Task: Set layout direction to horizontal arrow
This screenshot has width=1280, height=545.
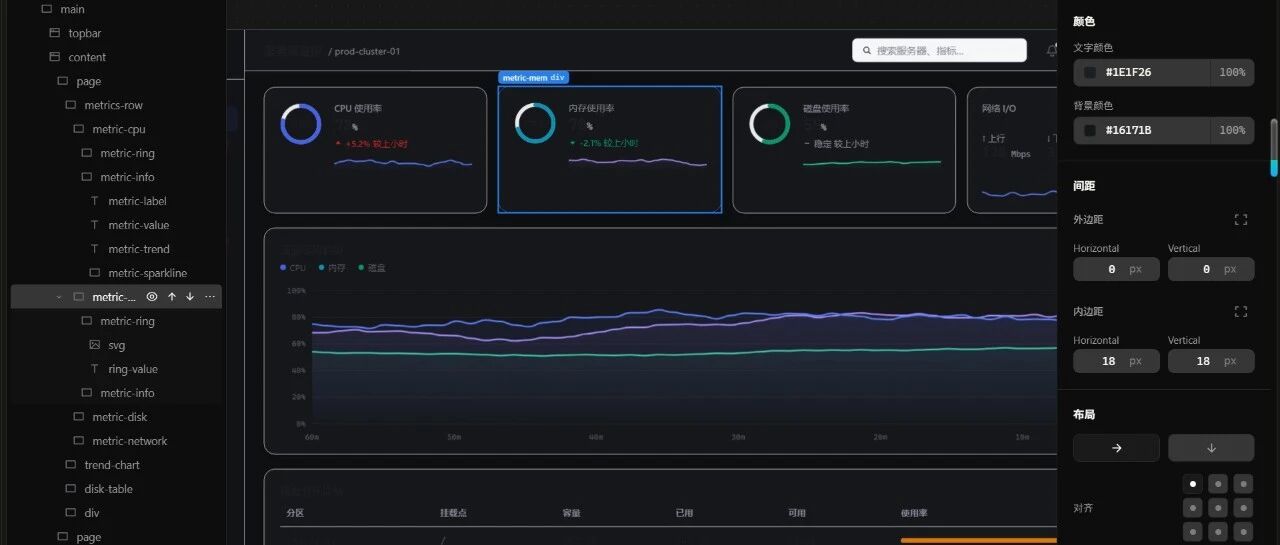Action: tap(1116, 448)
